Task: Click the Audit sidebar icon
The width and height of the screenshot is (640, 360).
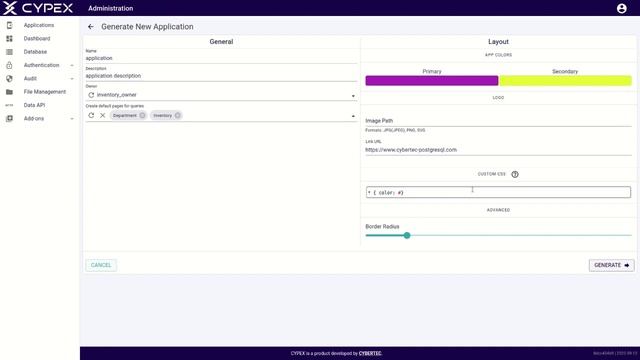Action: click(9, 78)
